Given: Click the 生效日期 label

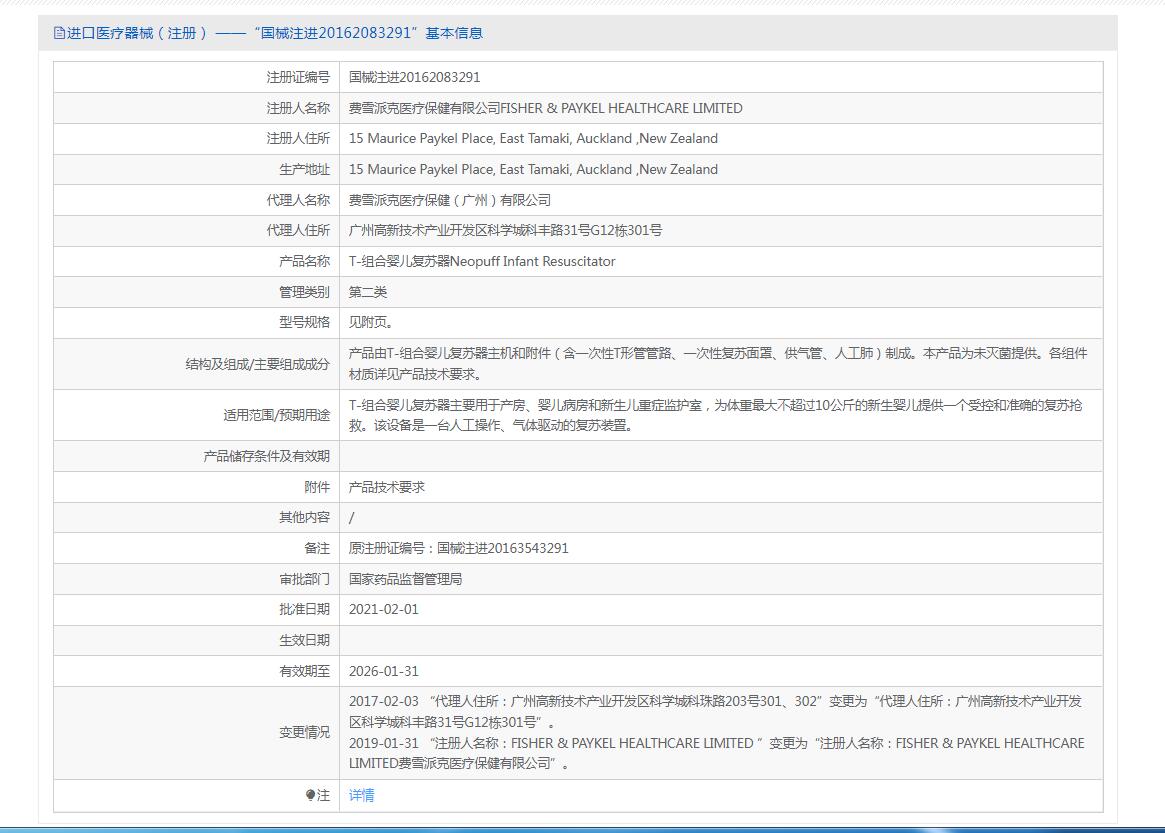Looking at the screenshot, I should (x=304, y=641).
